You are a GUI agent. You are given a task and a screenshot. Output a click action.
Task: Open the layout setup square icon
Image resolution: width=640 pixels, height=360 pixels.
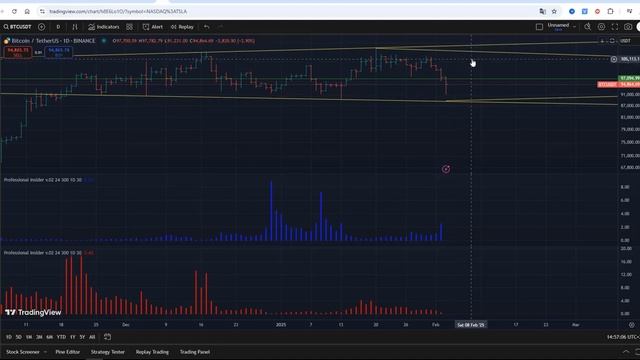tap(539, 27)
